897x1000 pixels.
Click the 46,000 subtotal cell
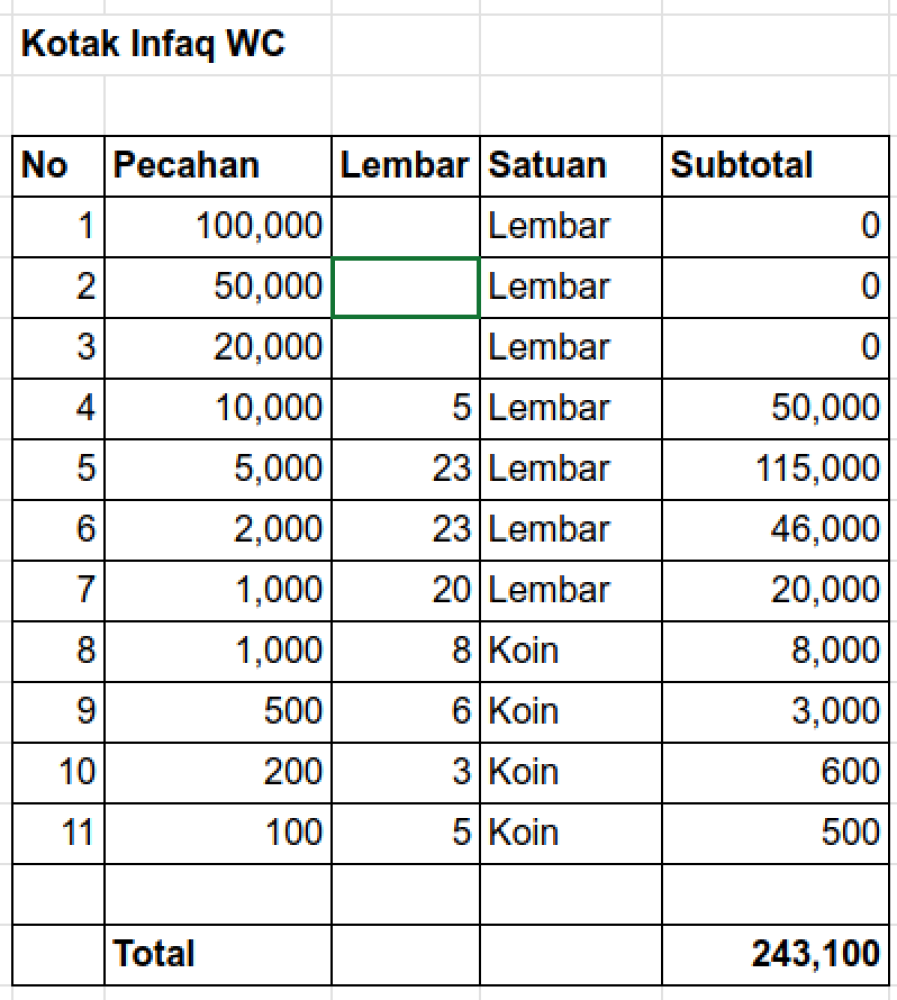(774, 530)
